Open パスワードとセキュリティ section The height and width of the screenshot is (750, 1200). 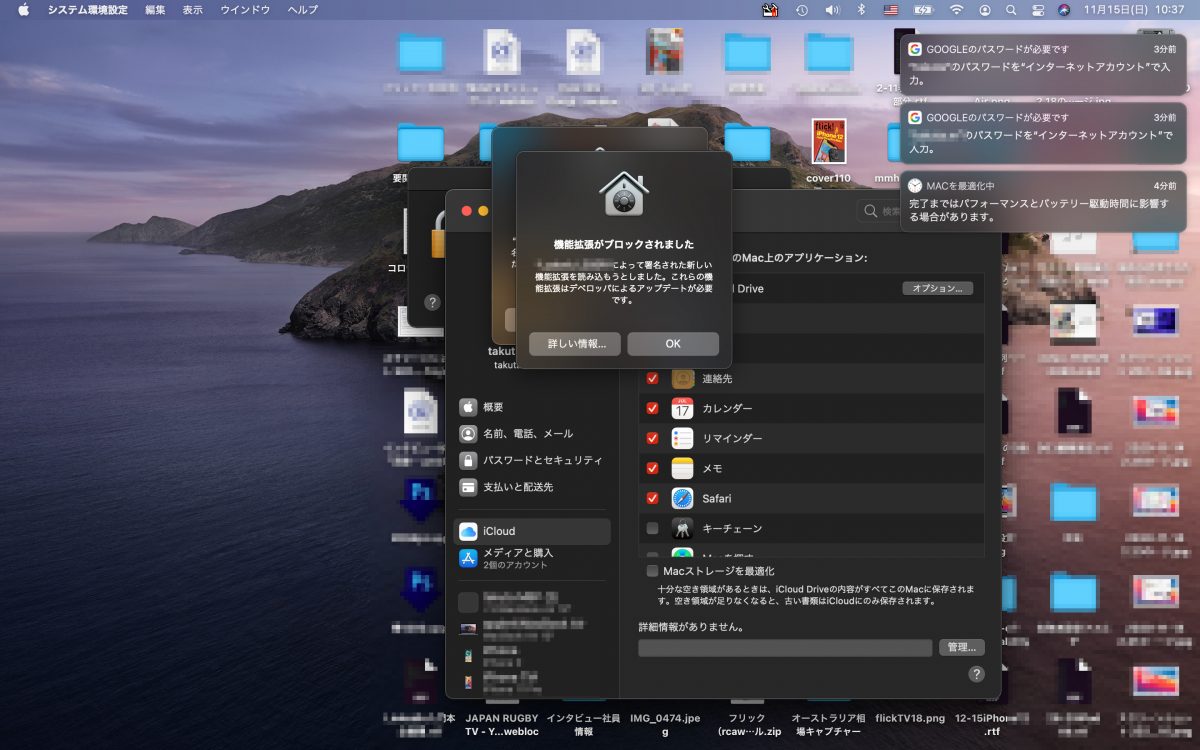532,461
